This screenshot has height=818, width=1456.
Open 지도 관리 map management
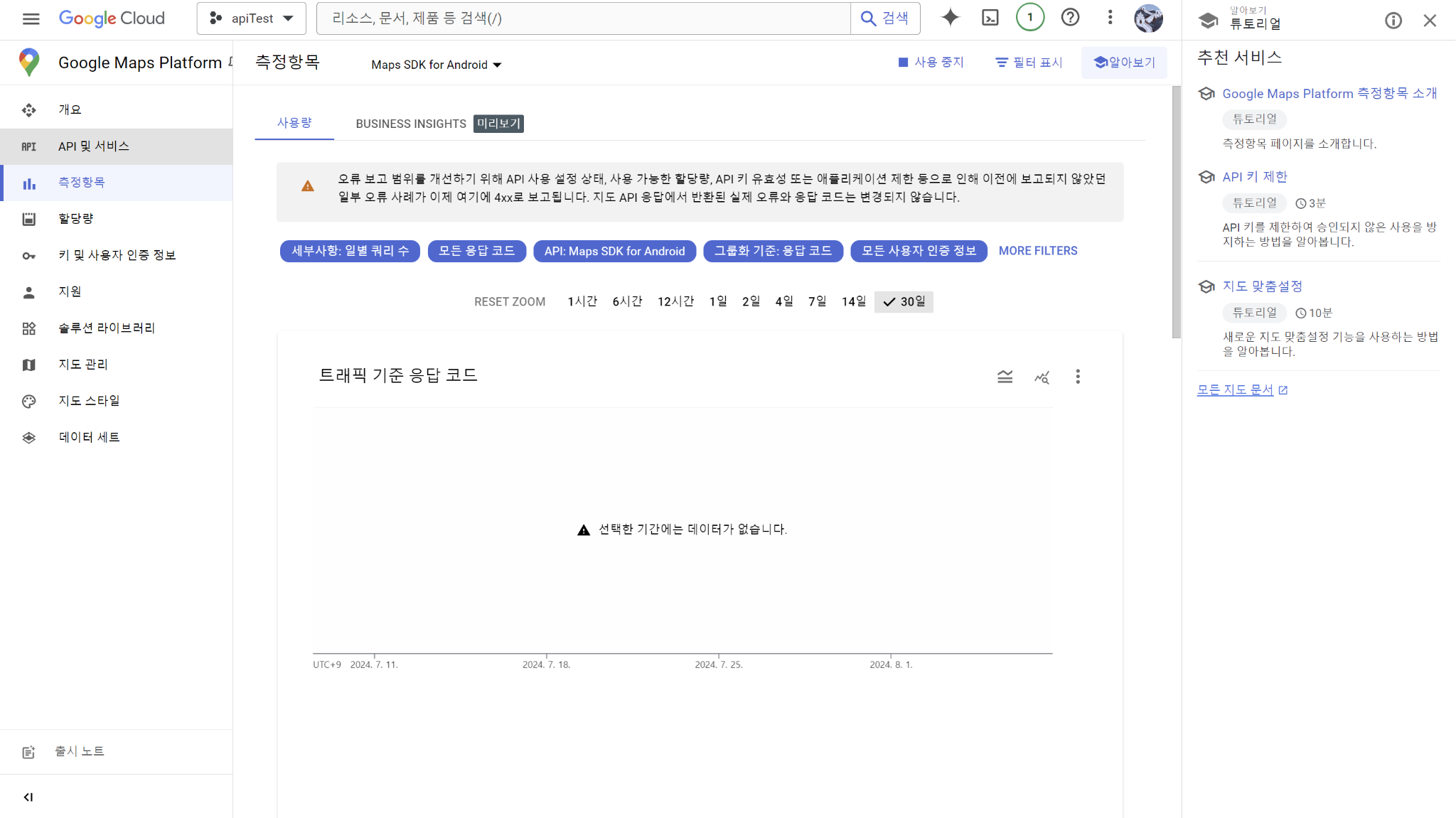click(x=116, y=365)
